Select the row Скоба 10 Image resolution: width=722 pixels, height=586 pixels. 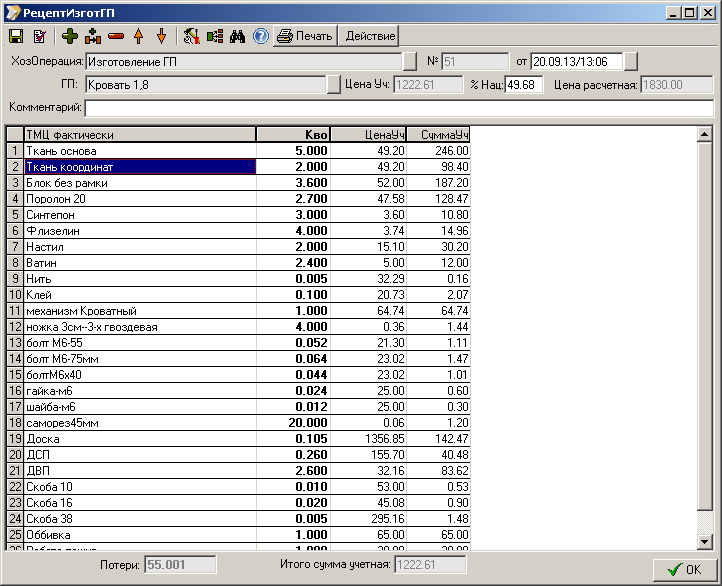(238, 487)
